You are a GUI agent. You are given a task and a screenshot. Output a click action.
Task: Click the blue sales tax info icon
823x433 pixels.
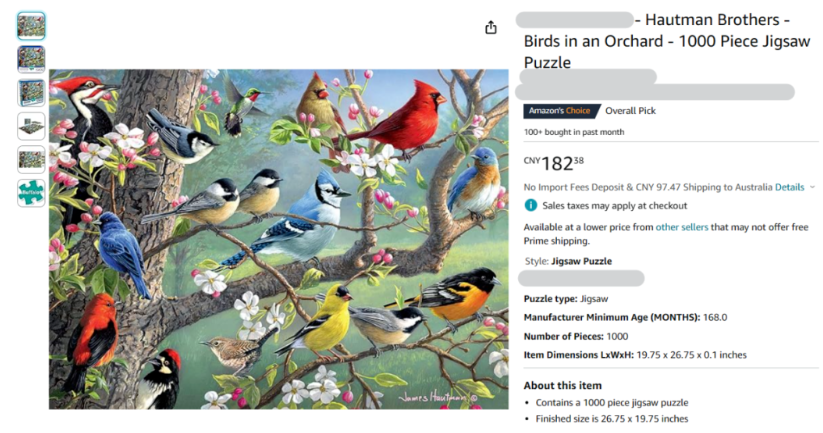531,205
